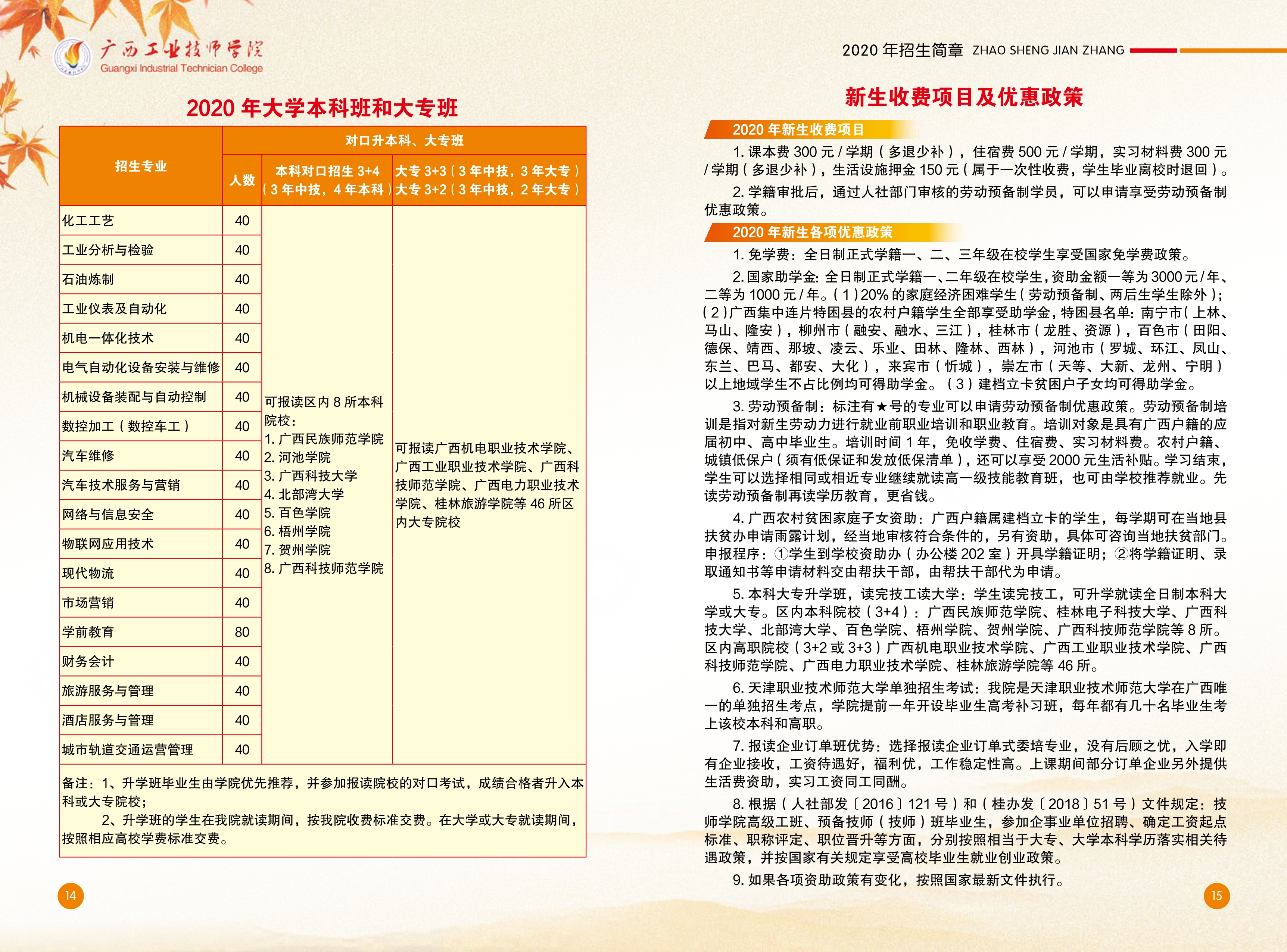The width and height of the screenshot is (1287, 952).
Task: Click the page number 14 badge
Action: [x=70, y=896]
